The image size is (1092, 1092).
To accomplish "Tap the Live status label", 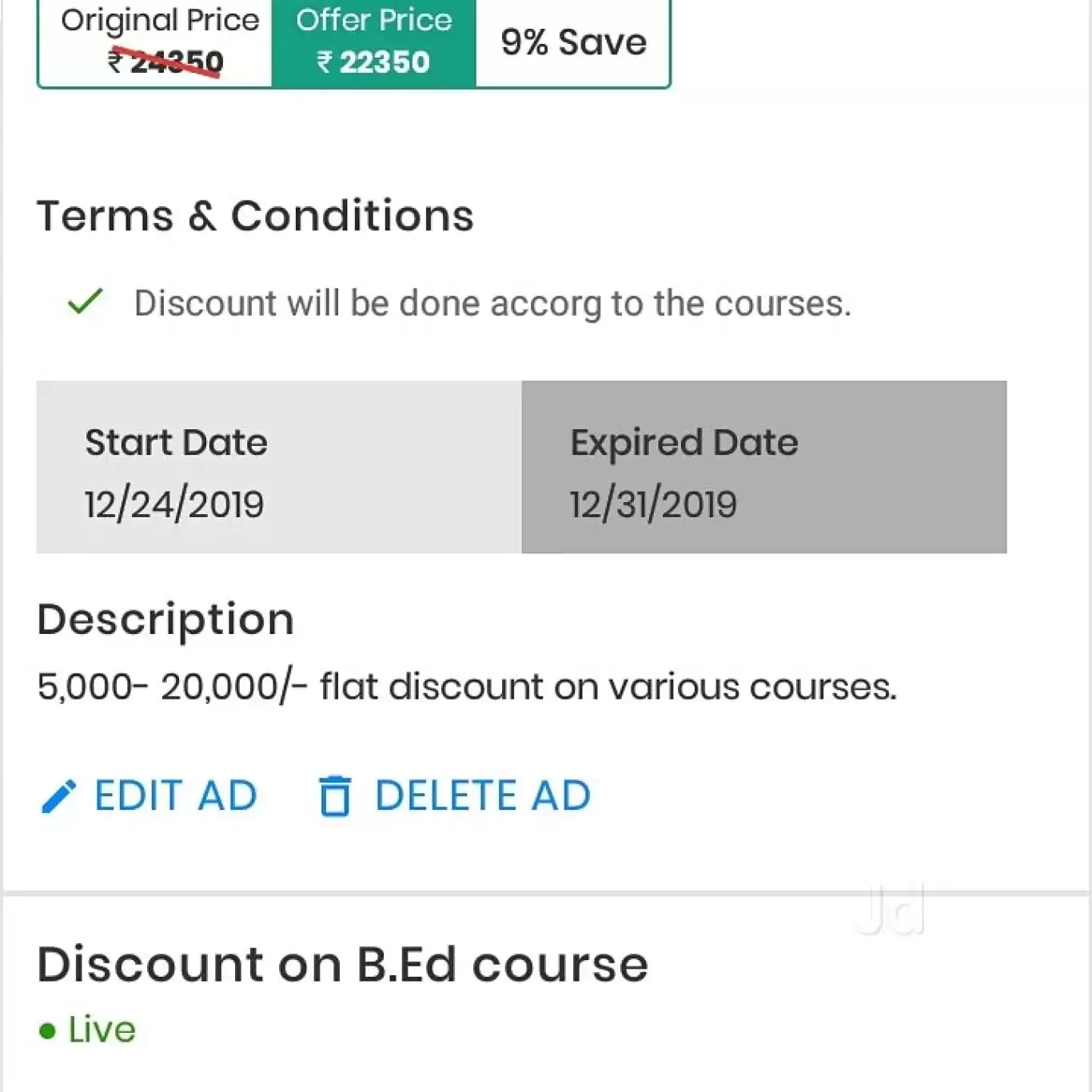I will pos(102,1030).
